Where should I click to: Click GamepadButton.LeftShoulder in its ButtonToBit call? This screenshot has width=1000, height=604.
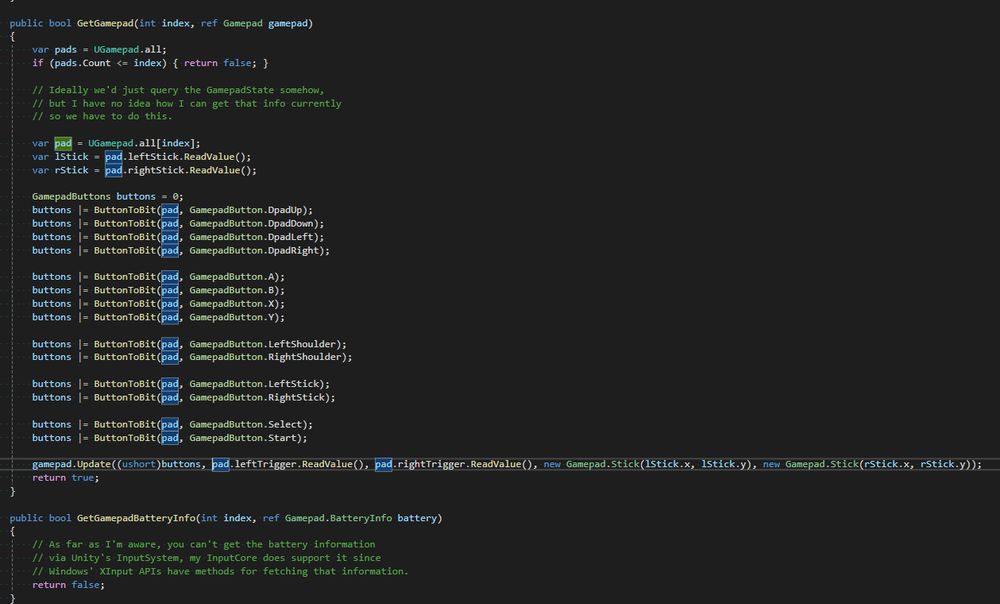(260, 343)
